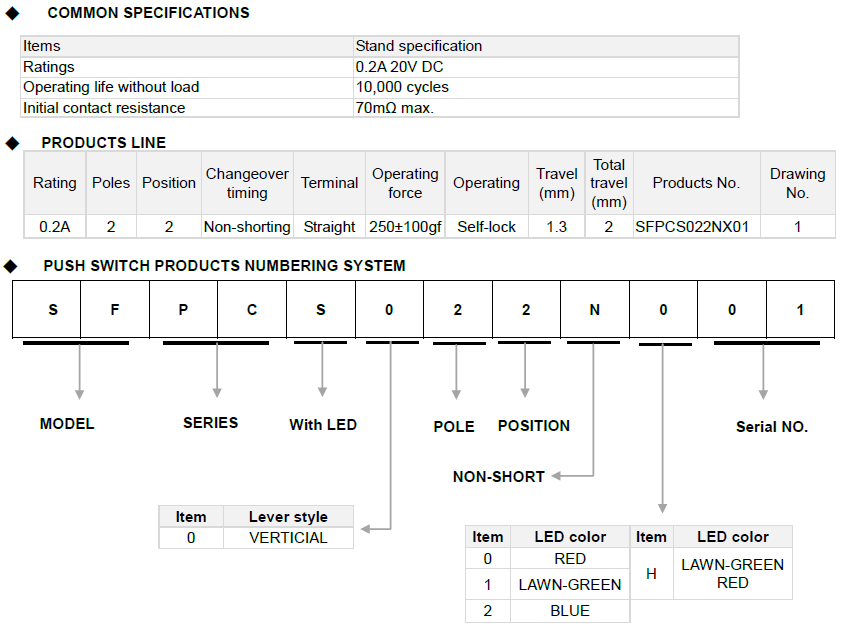845x628 pixels.
Task: Click the diamond bullet beside Common Specifications
Action: pyautogui.click(x=12, y=13)
